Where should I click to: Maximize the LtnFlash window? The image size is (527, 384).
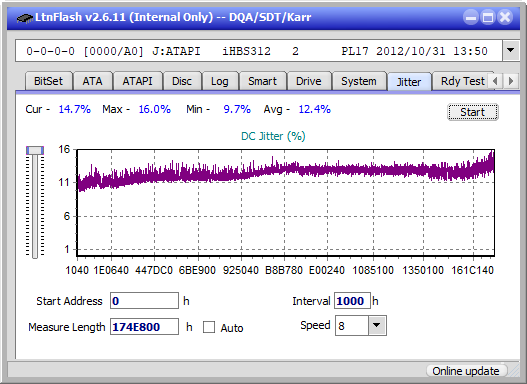488,17
